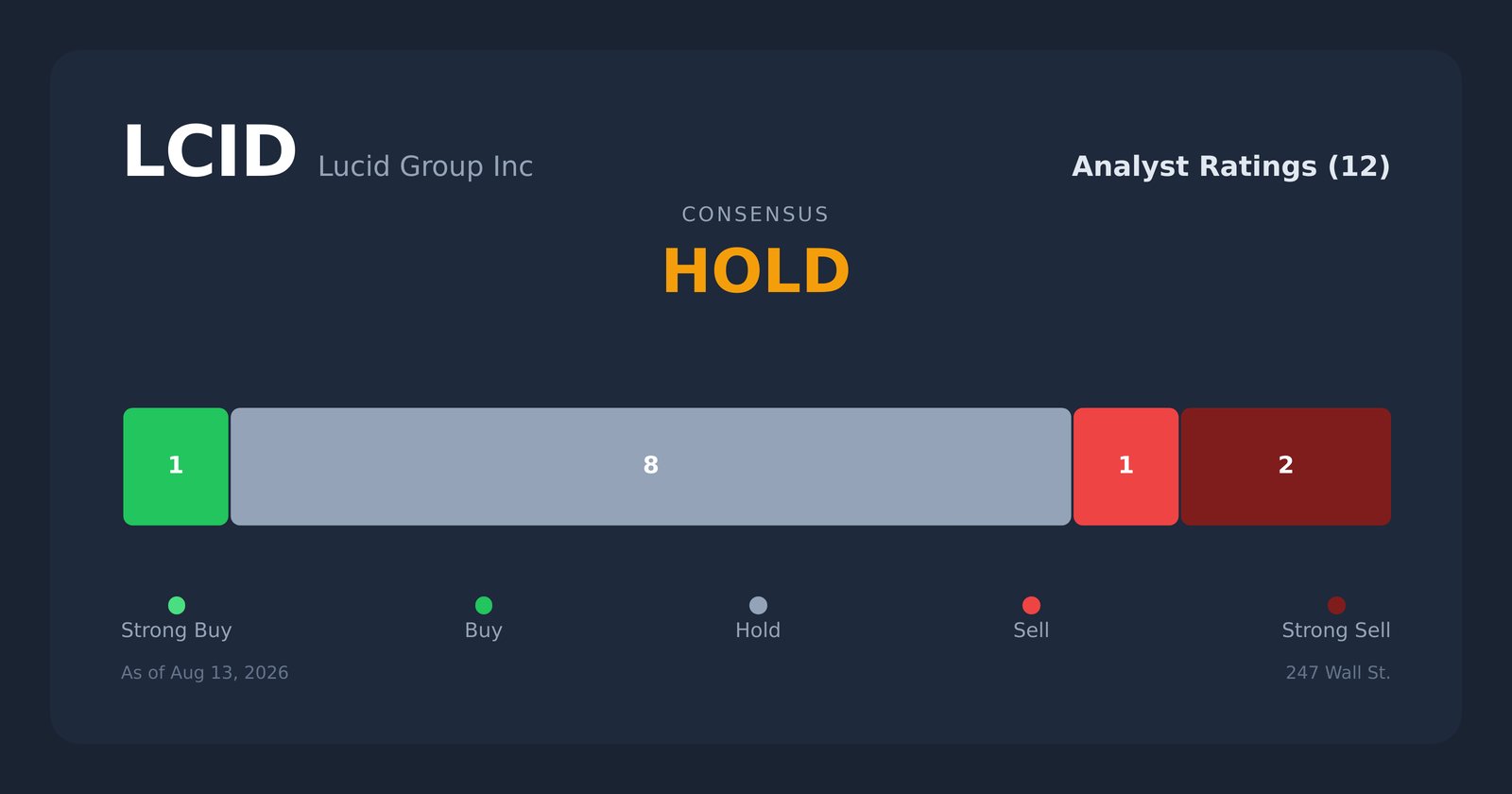Click the dark red Strong Sell dot
The height and width of the screenshot is (794, 1512).
tap(1336, 605)
